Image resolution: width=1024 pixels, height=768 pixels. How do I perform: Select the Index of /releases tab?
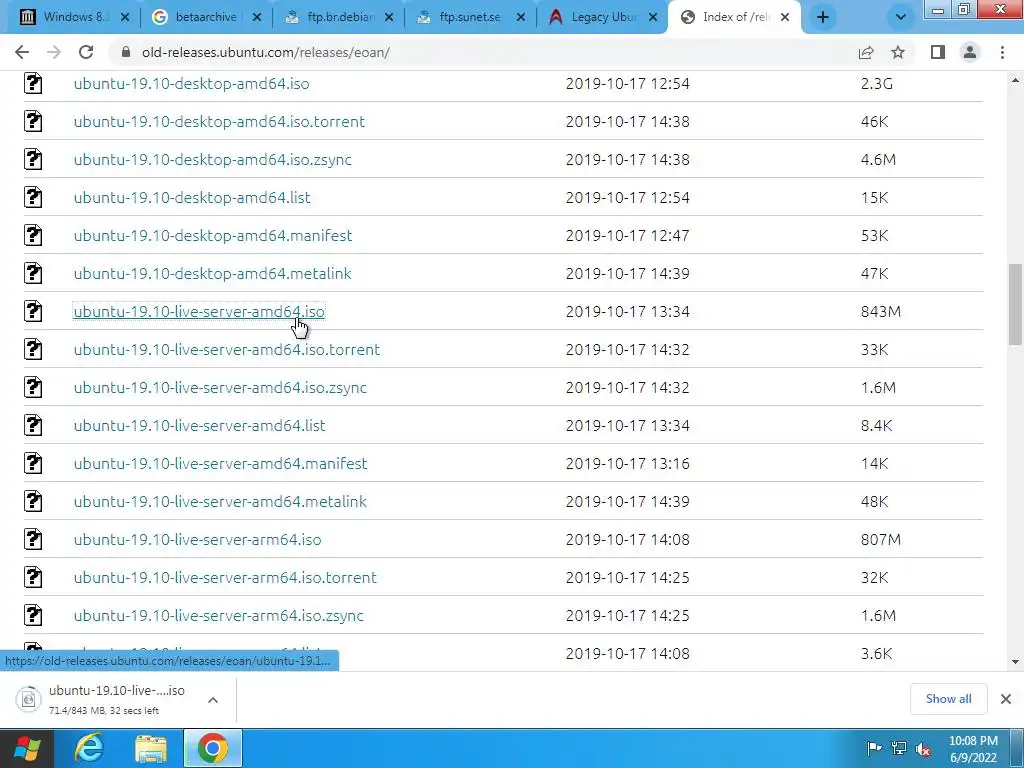tap(733, 17)
